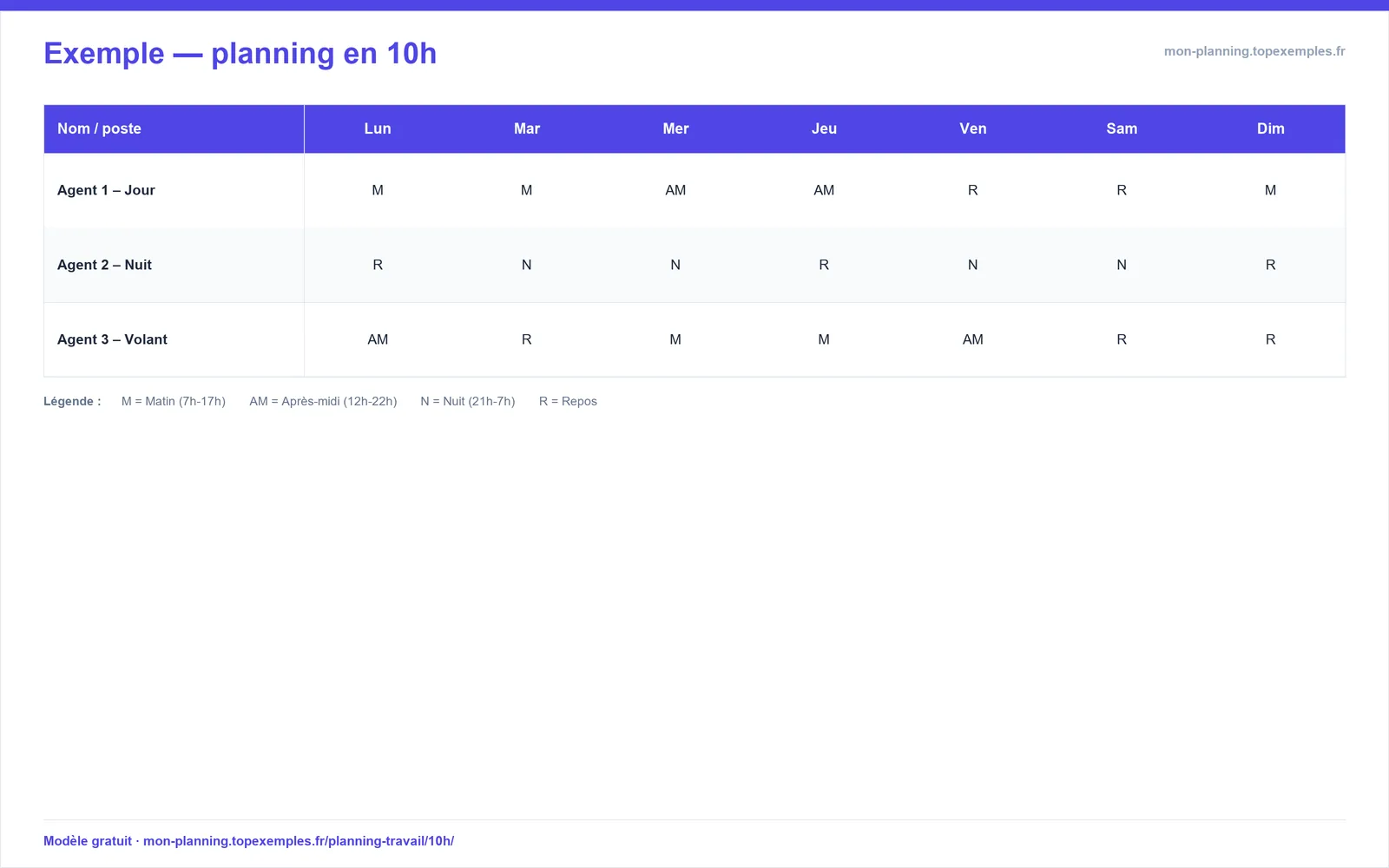This screenshot has height=868, width=1389.
Task: Select Agent 3 Sam cell 'R'
Action: pyautogui.click(x=1122, y=339)
